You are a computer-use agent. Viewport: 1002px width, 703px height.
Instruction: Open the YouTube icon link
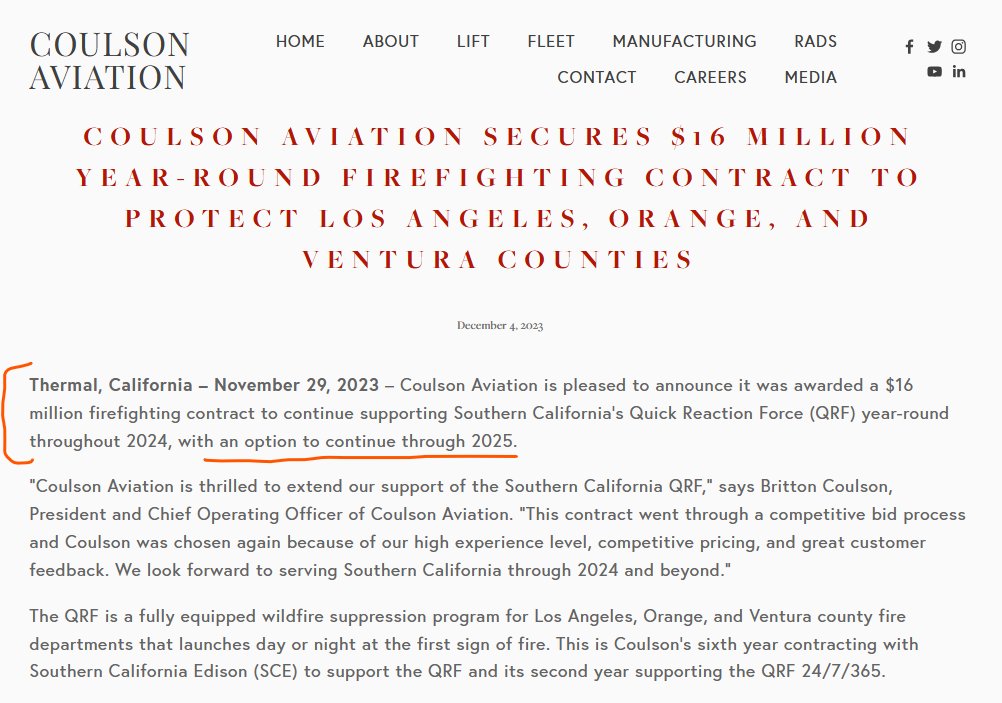(x=934, y=72)
